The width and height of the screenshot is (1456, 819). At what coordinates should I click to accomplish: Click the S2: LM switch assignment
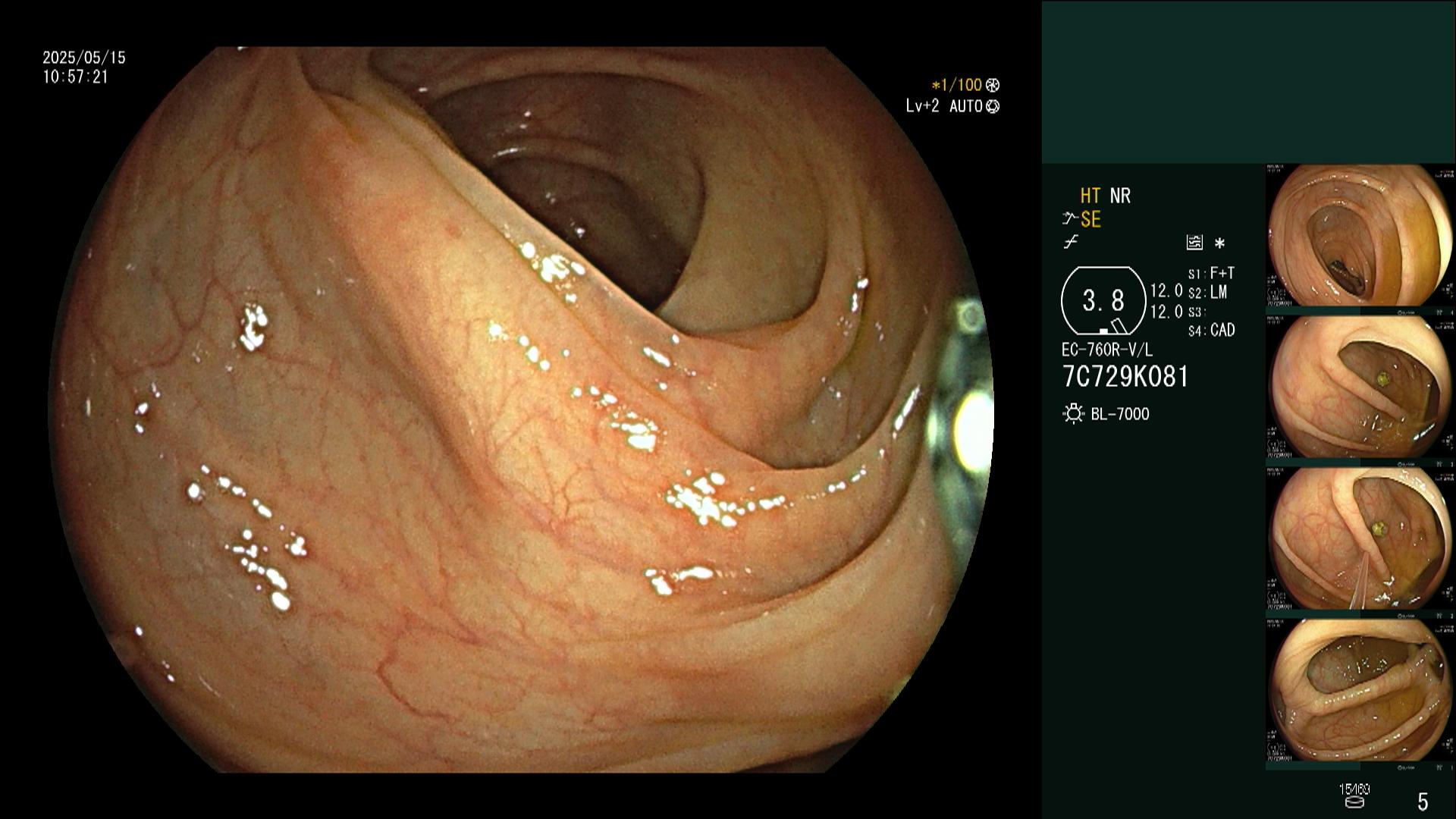pos(1207,293)
